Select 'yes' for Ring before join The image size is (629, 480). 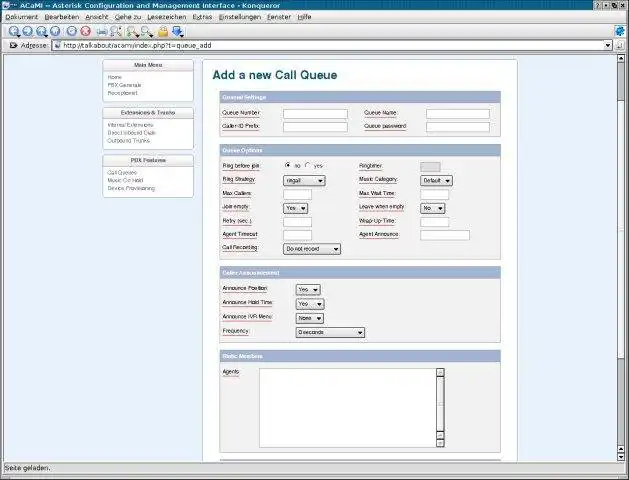(x=308, y=165)
